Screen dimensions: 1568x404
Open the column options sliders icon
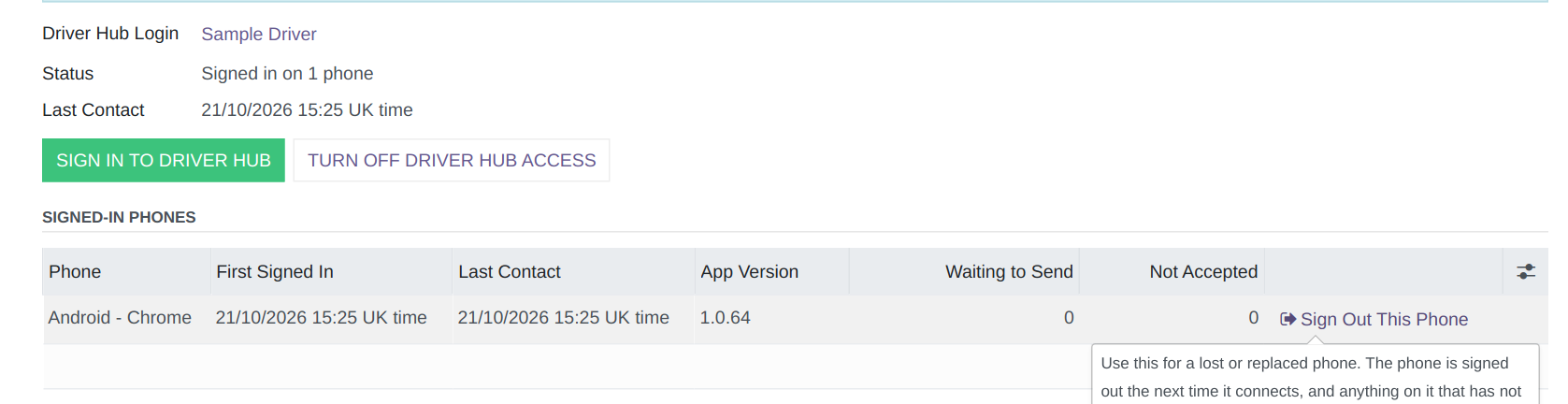coord(1526,272)
